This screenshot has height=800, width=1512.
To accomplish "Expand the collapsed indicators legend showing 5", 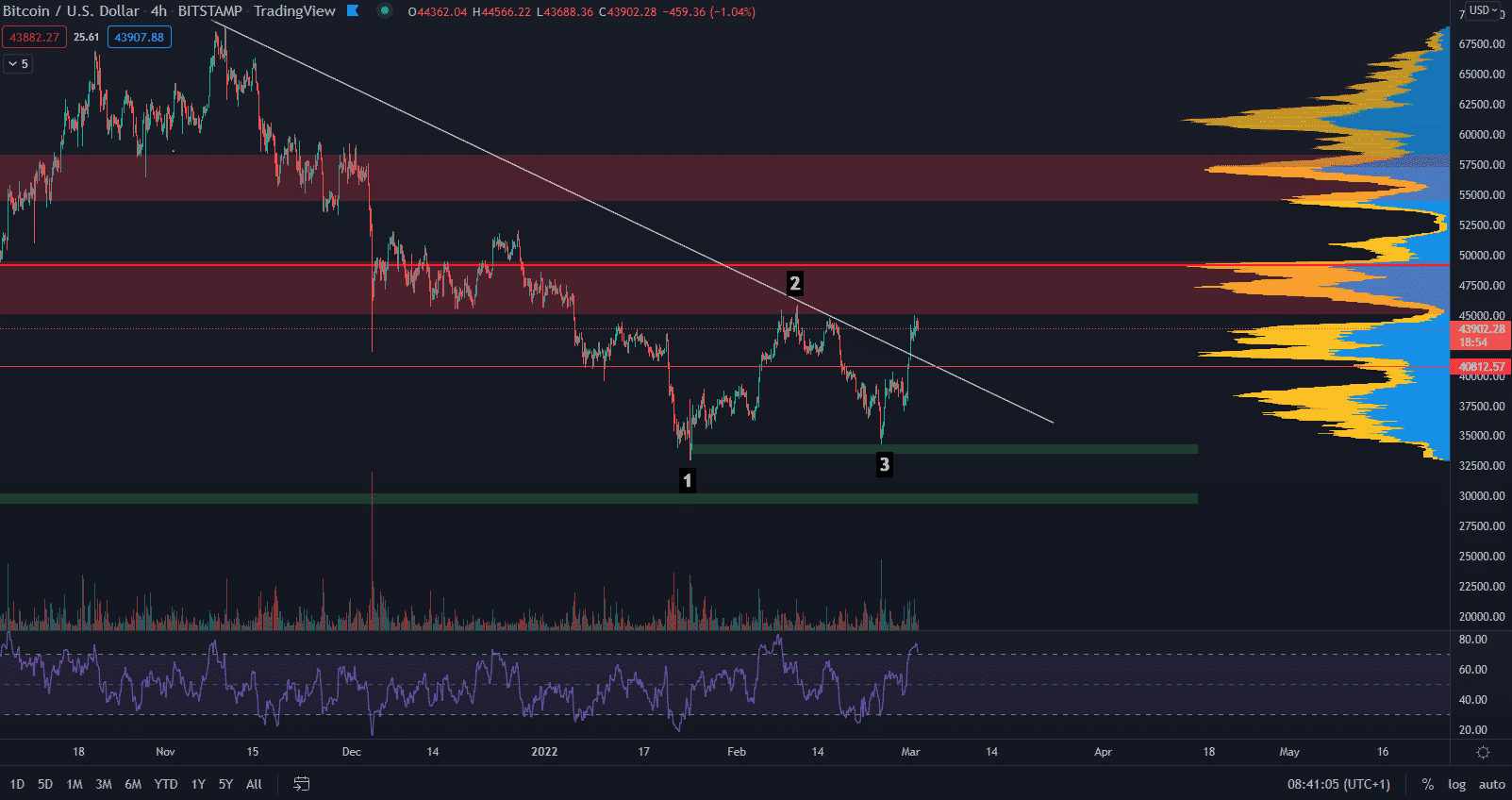I will [x=18, y=63].
